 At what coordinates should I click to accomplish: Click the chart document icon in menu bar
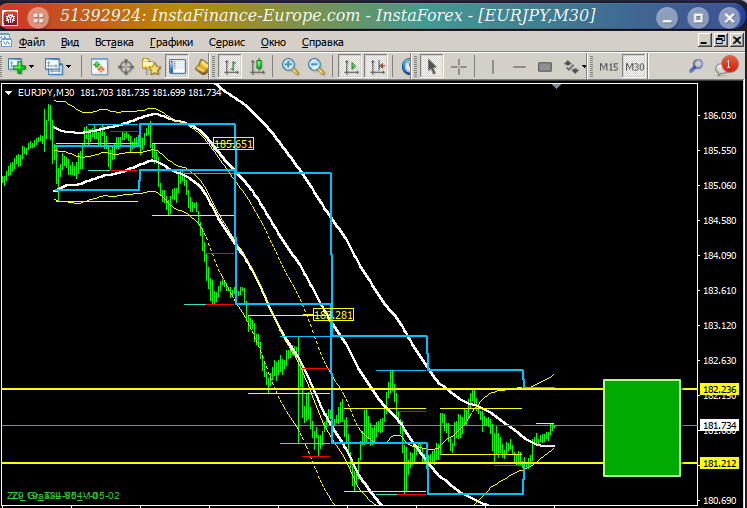(6, 41)
